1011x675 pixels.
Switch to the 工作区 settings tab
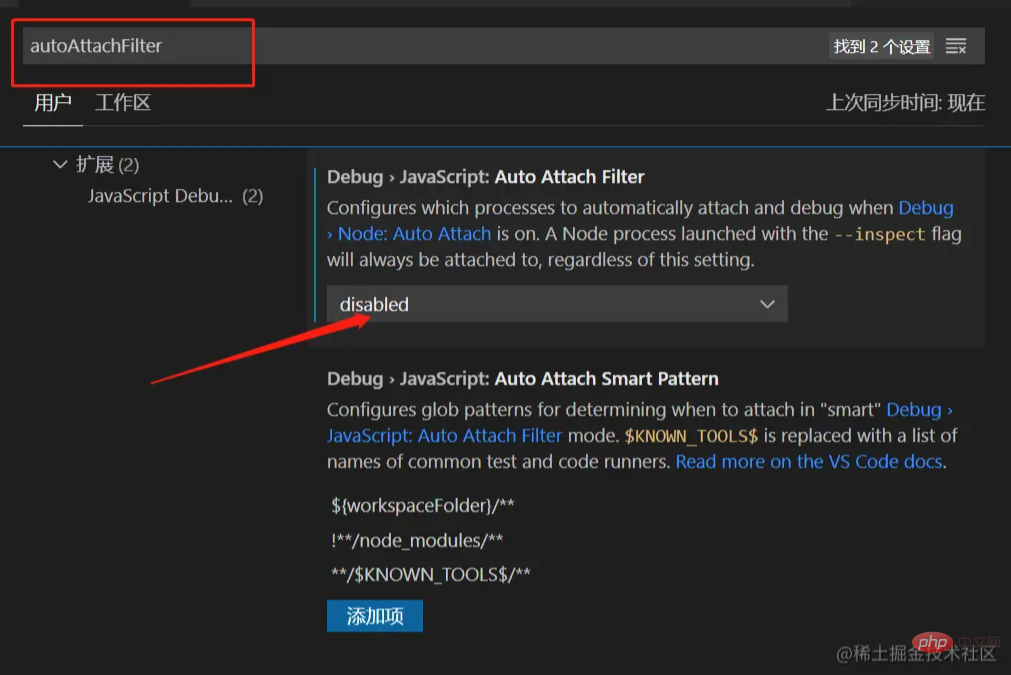(x=122, y=102)
